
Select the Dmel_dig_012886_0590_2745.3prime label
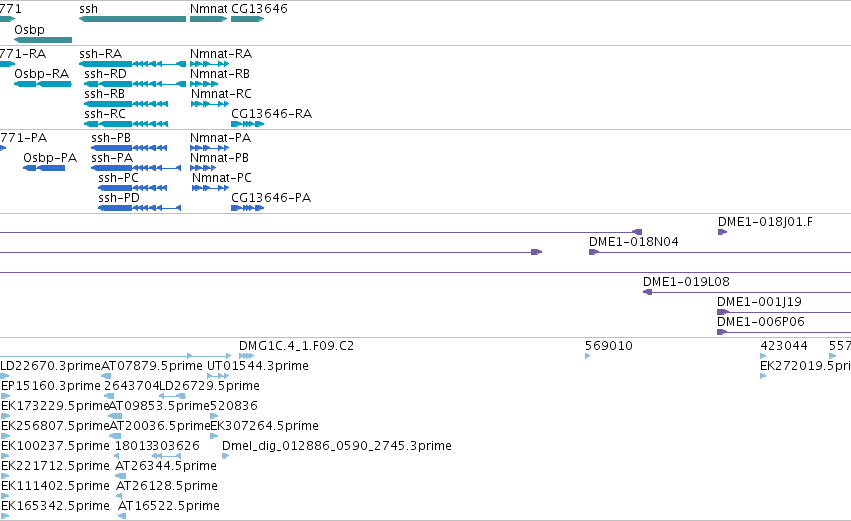point(336,447)
